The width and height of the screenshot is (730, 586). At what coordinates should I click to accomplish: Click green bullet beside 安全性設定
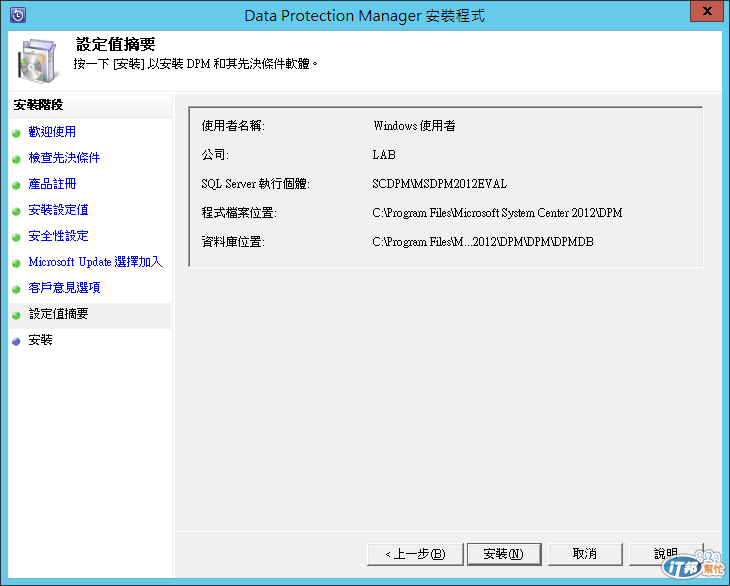16,237
